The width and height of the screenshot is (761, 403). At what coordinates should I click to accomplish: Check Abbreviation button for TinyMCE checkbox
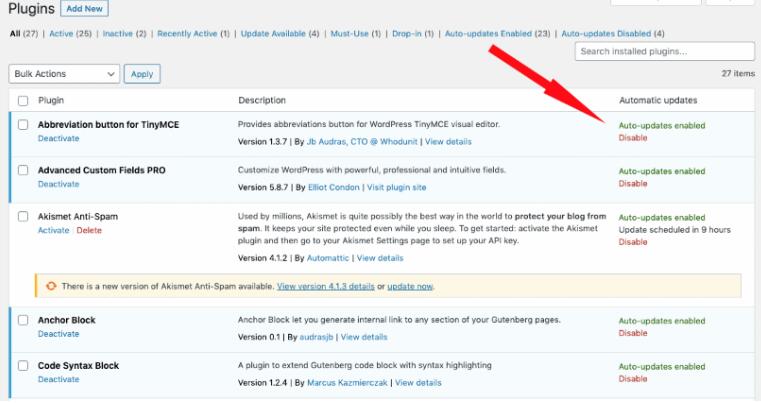tap(23, 125)
